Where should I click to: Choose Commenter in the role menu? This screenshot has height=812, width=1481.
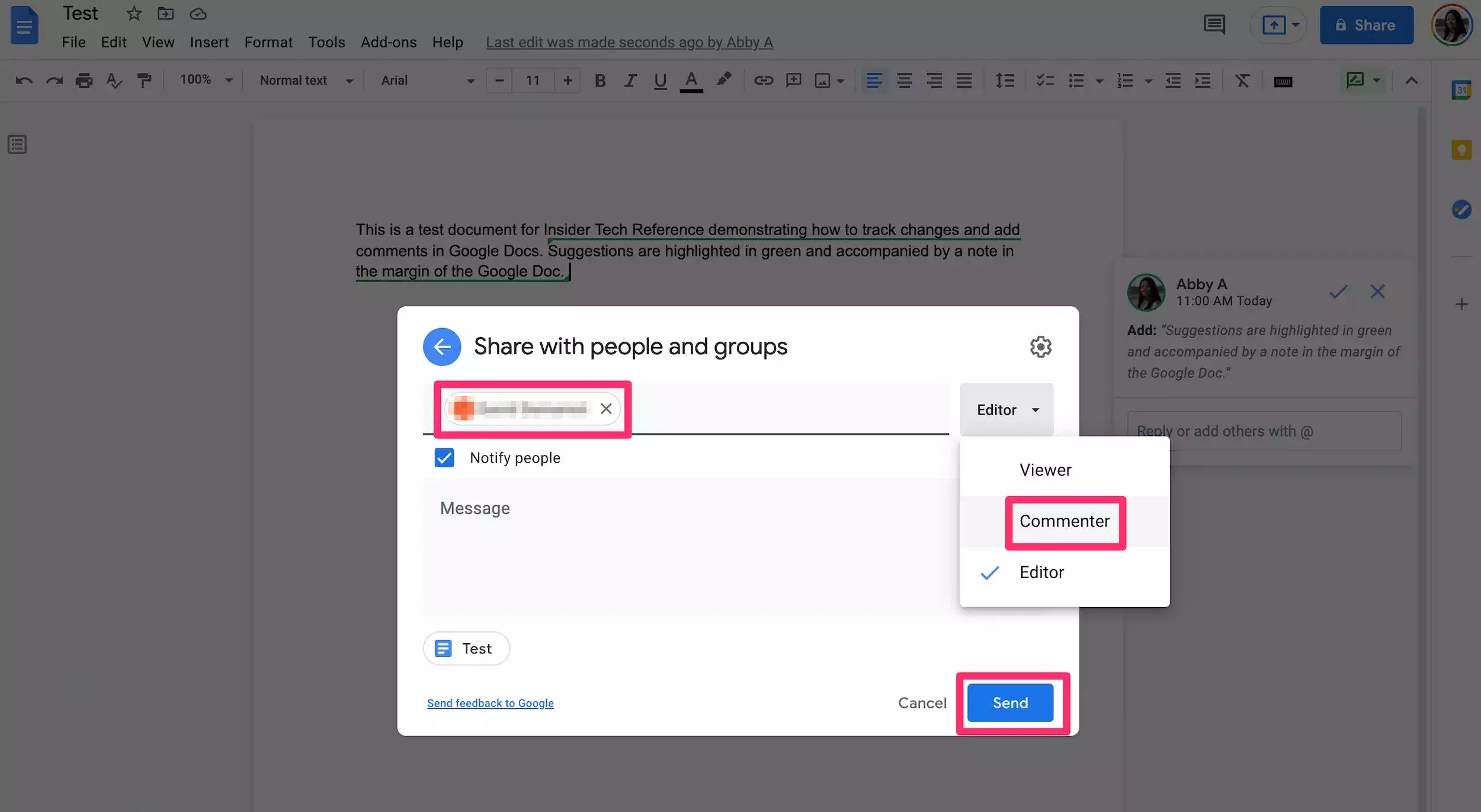click(x=1064, y=521)
